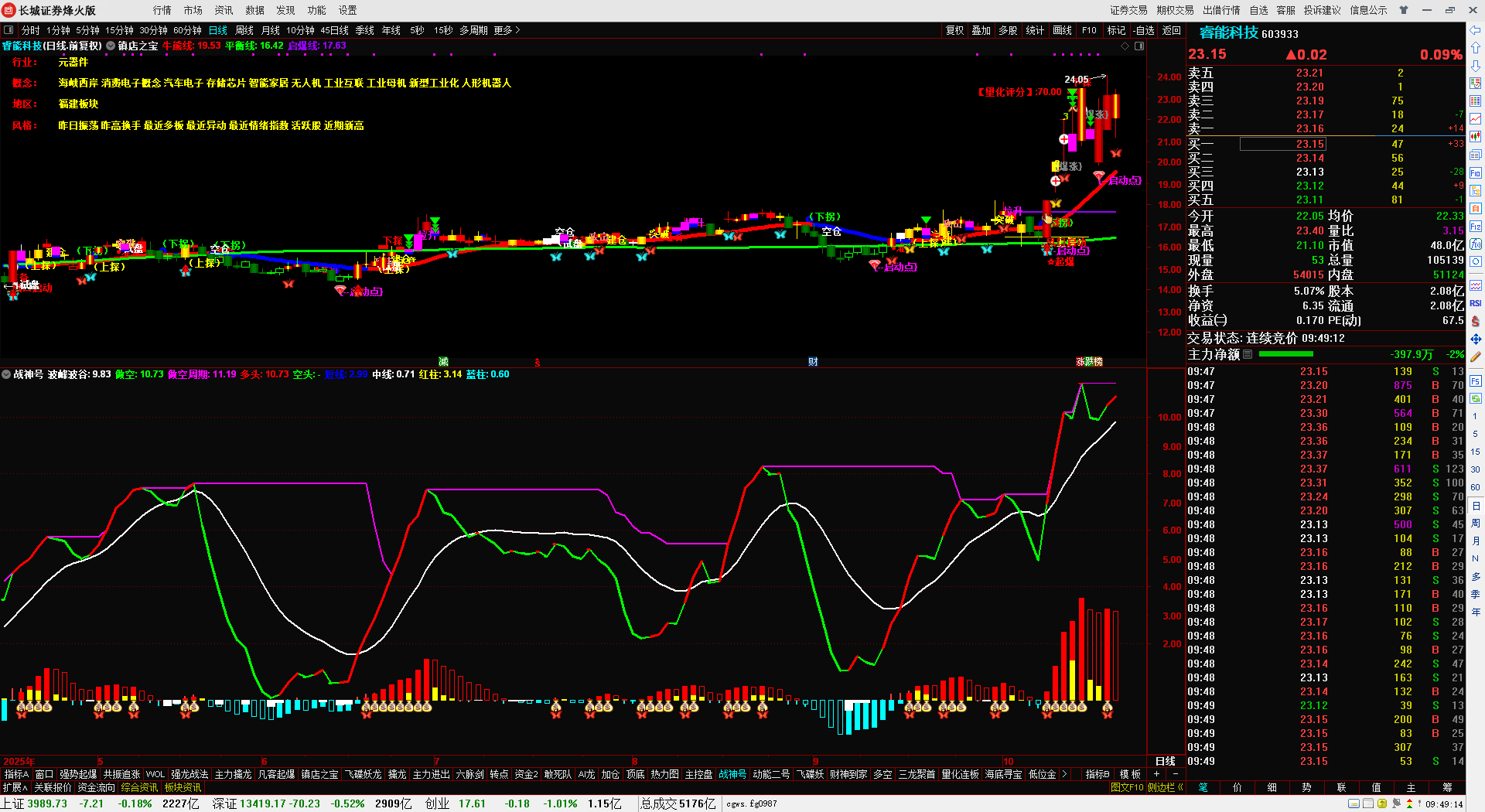1485x812 pixels.
Task: Click the T-shirt skin icon in title bar
Action: [1404, 10]
